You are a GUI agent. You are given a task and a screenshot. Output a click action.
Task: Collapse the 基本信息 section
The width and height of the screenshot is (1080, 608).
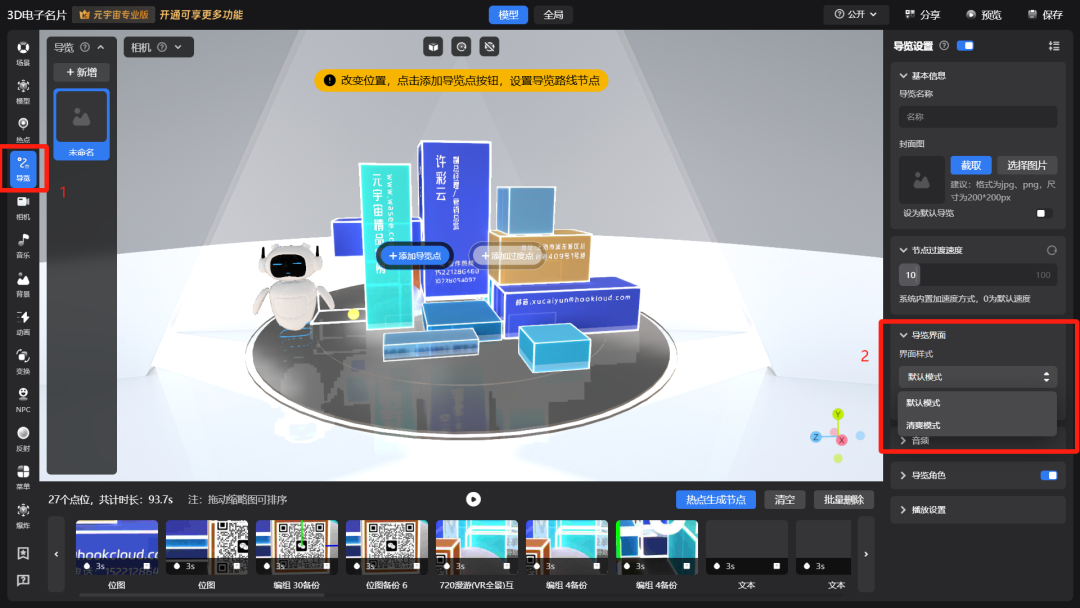point(903,76)
